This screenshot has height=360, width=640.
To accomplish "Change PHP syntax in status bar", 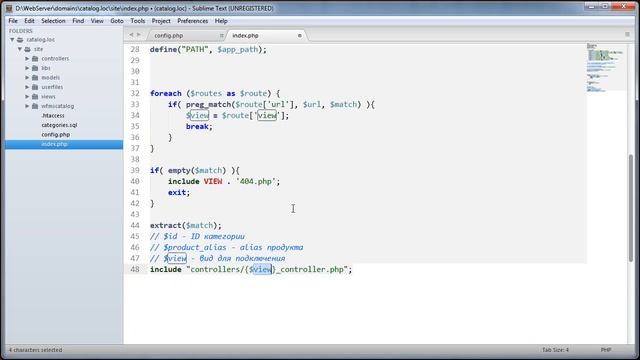I will [606, 350].
